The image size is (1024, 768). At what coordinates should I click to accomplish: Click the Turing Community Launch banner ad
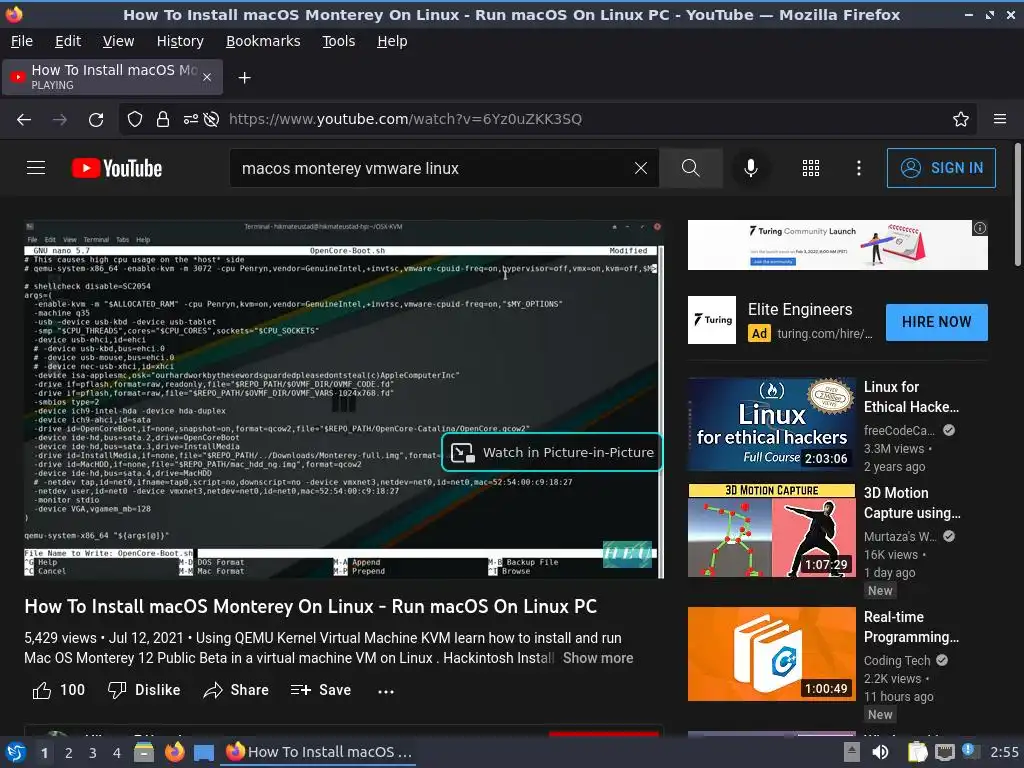point(837,245)
